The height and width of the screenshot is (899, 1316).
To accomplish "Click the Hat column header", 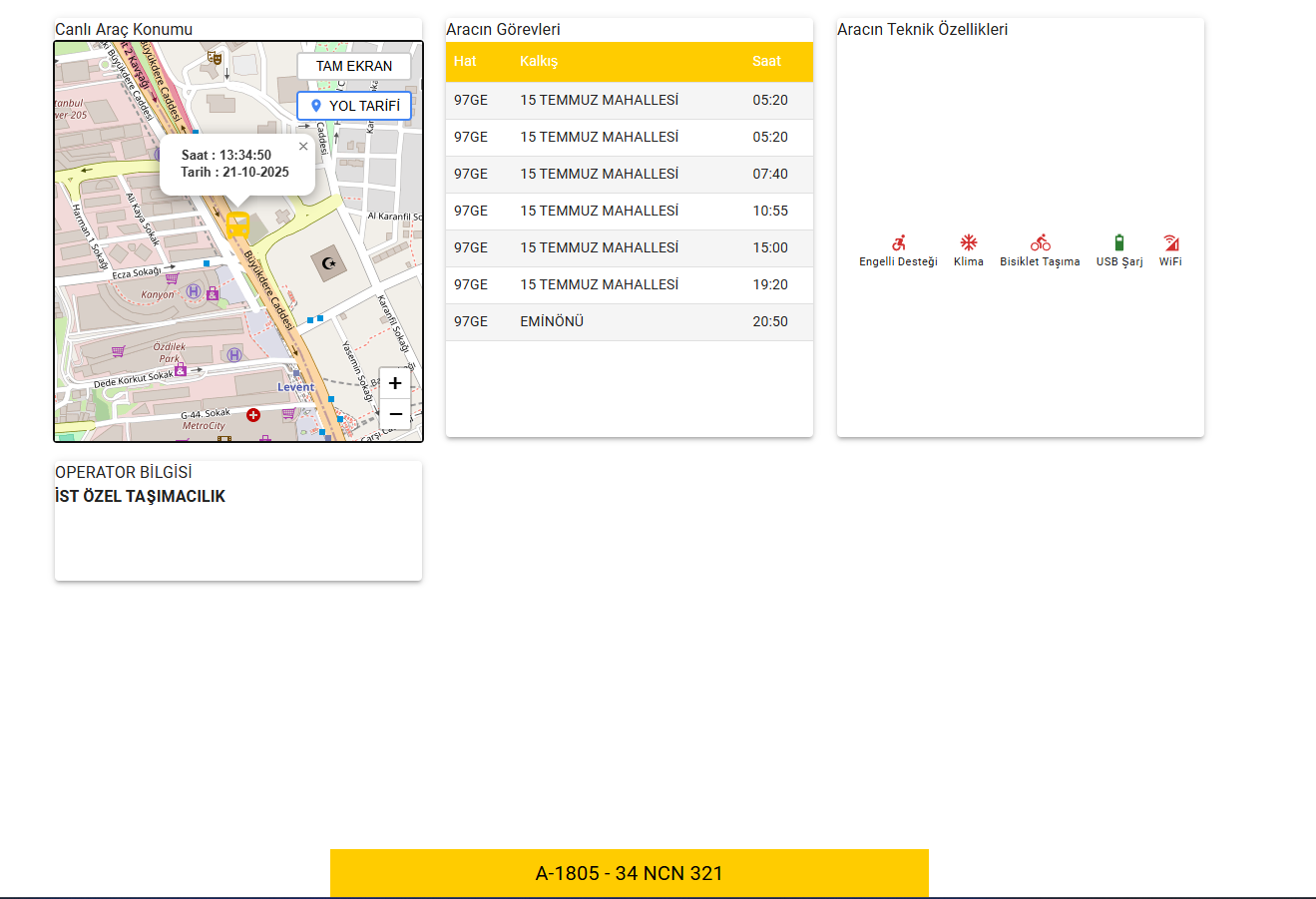I will click(465, 61).
